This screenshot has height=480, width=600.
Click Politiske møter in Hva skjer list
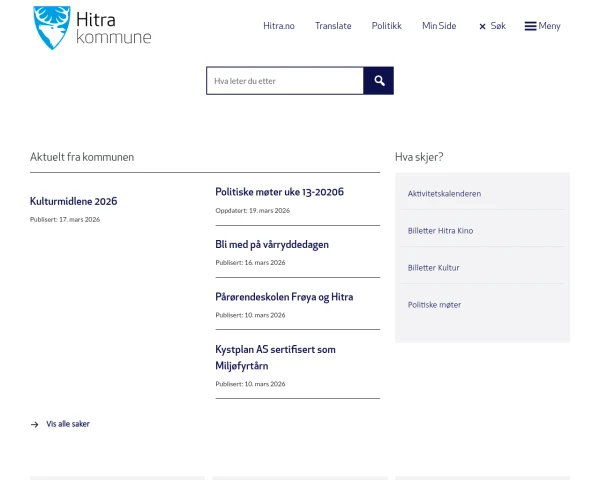[434, 304]
